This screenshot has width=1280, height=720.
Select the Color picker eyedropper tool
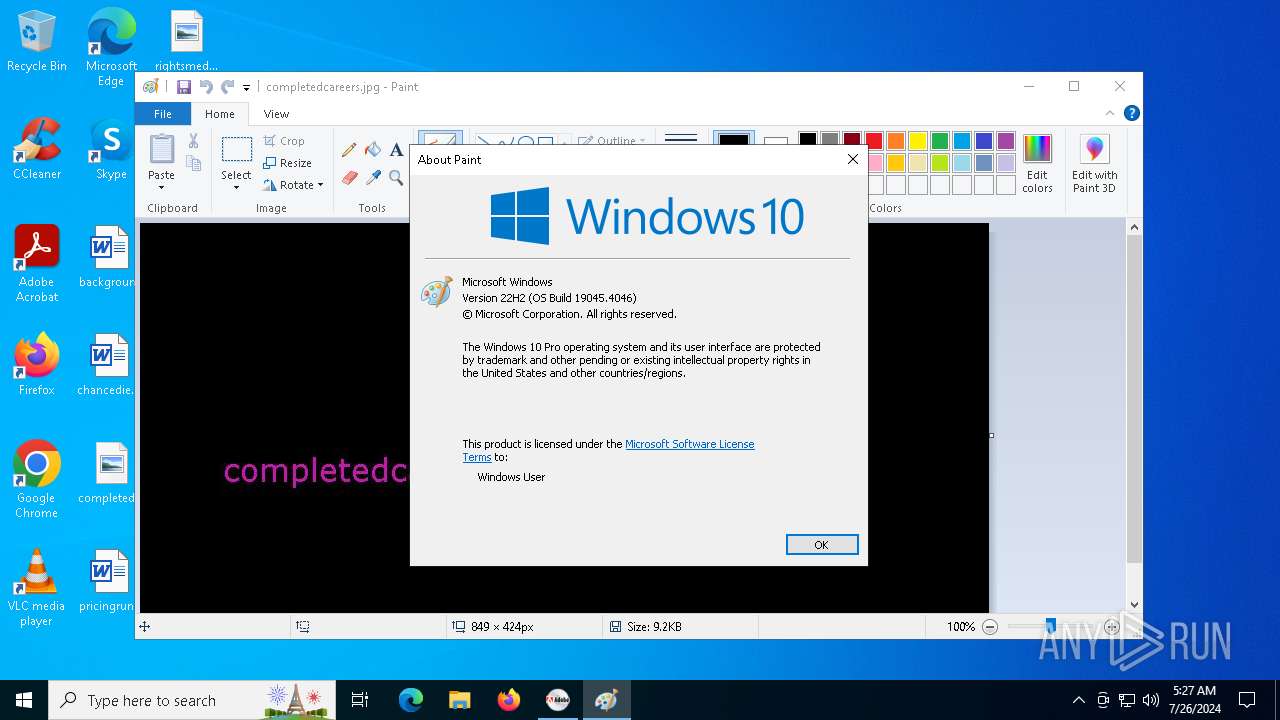373,178
